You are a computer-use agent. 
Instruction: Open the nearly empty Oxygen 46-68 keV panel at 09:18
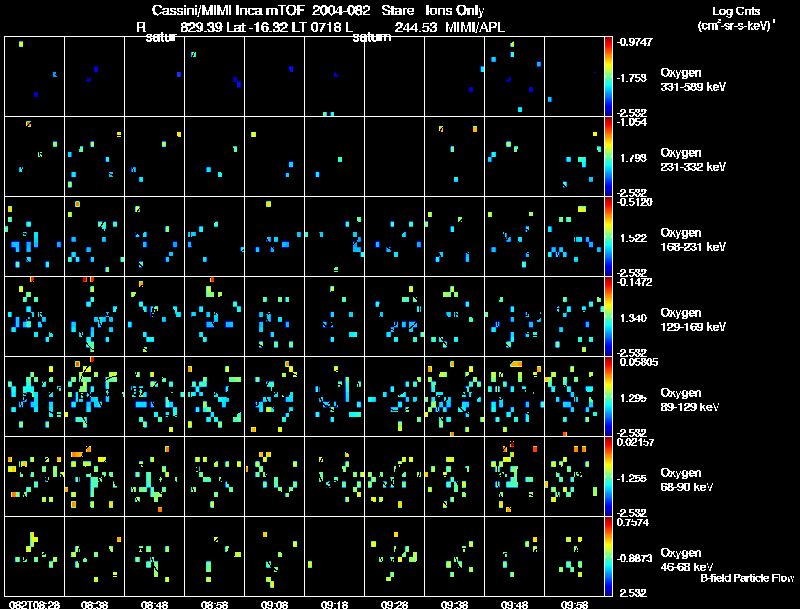335,556
